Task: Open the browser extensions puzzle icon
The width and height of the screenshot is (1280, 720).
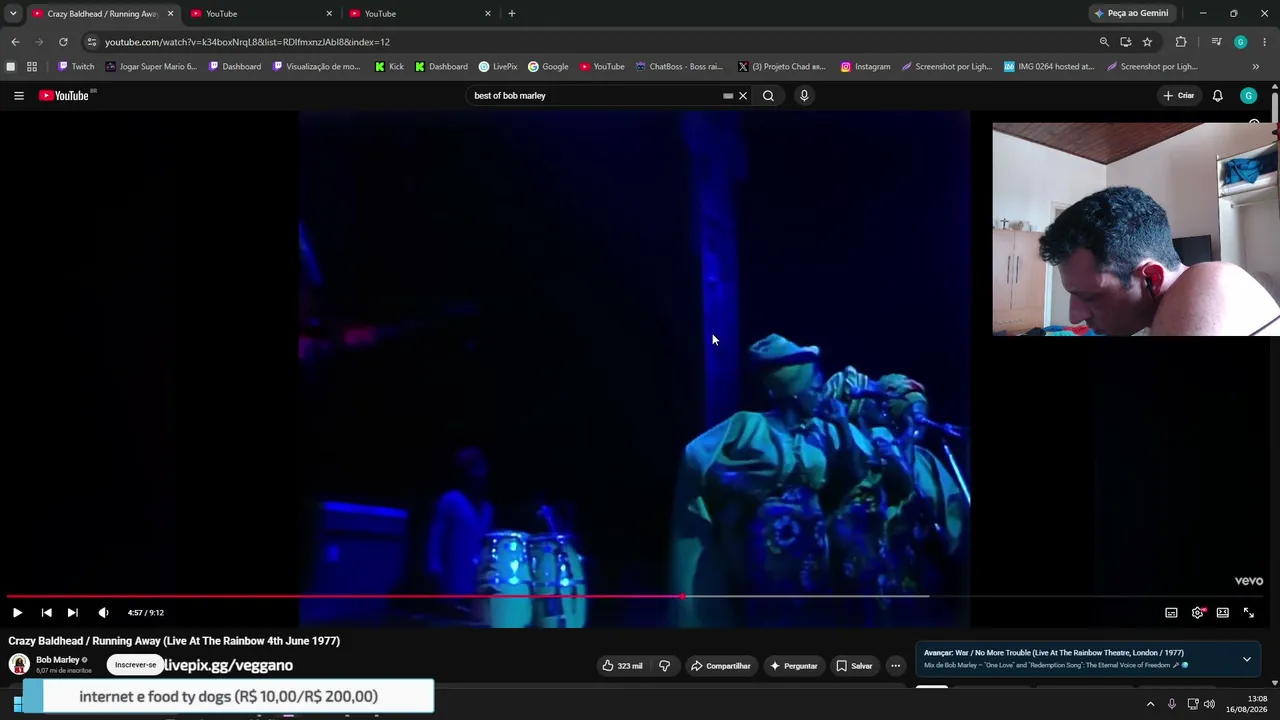Action: pos(1181,42)
